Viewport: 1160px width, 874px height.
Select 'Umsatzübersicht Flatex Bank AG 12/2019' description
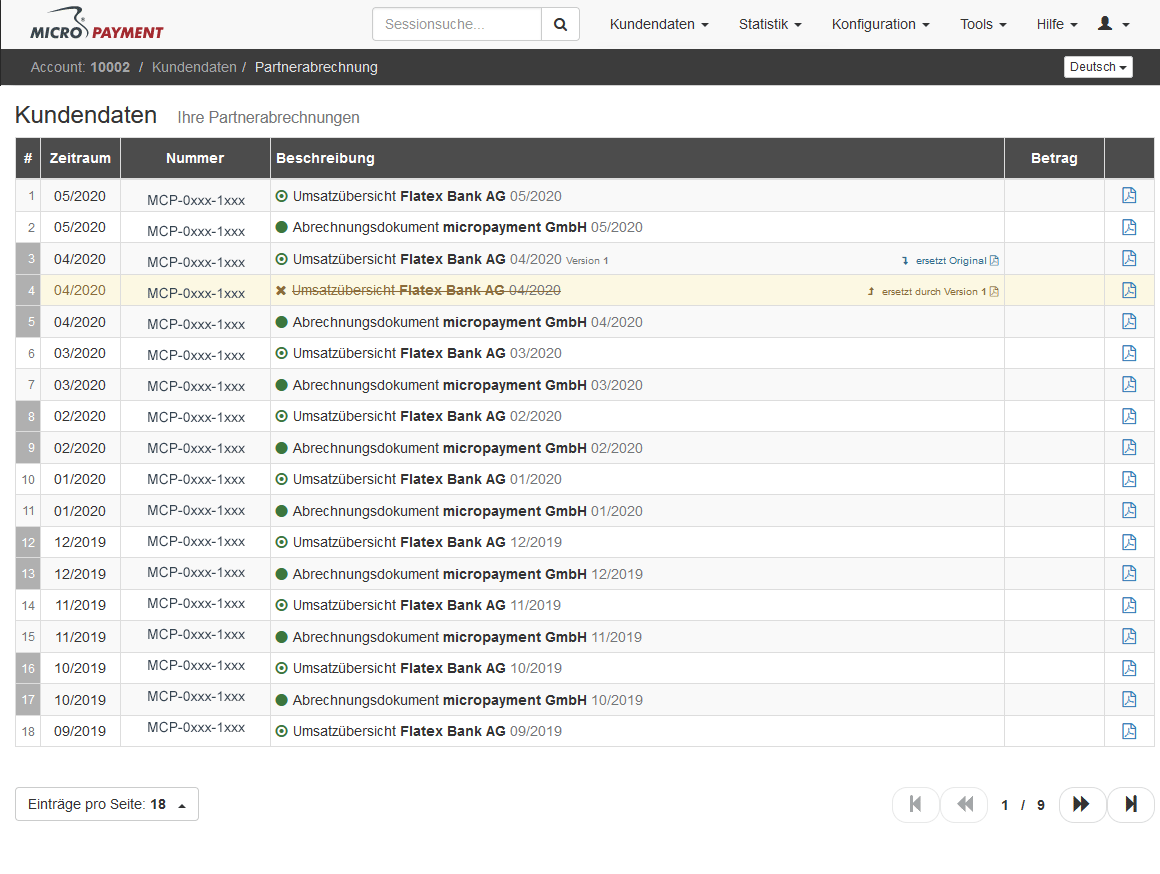pyautogui.click(x=427, y=542)
